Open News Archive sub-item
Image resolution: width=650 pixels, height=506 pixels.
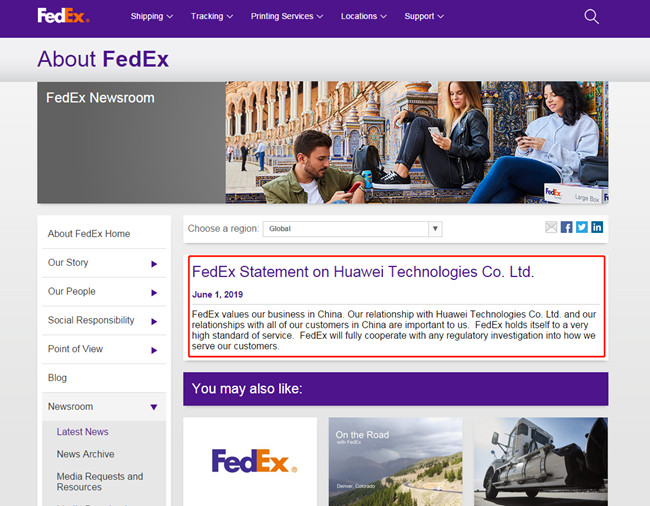[x=85, y=454]
